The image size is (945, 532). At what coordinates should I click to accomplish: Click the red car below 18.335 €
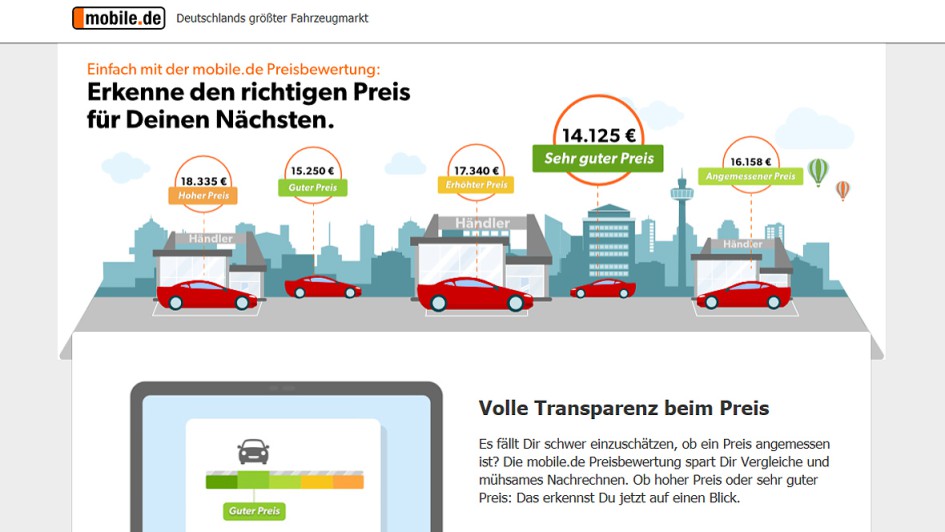point(206,295)
